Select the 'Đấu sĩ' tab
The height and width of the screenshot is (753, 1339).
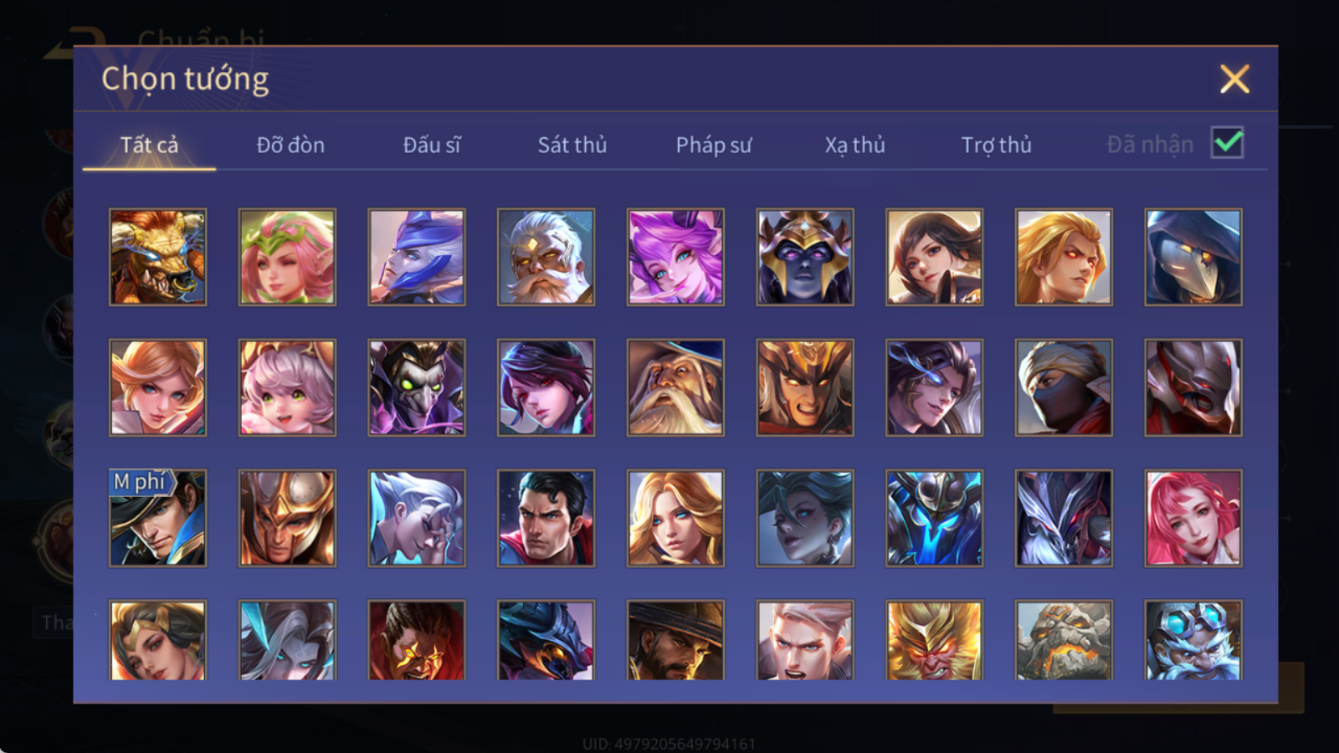[x=432, y=145]
